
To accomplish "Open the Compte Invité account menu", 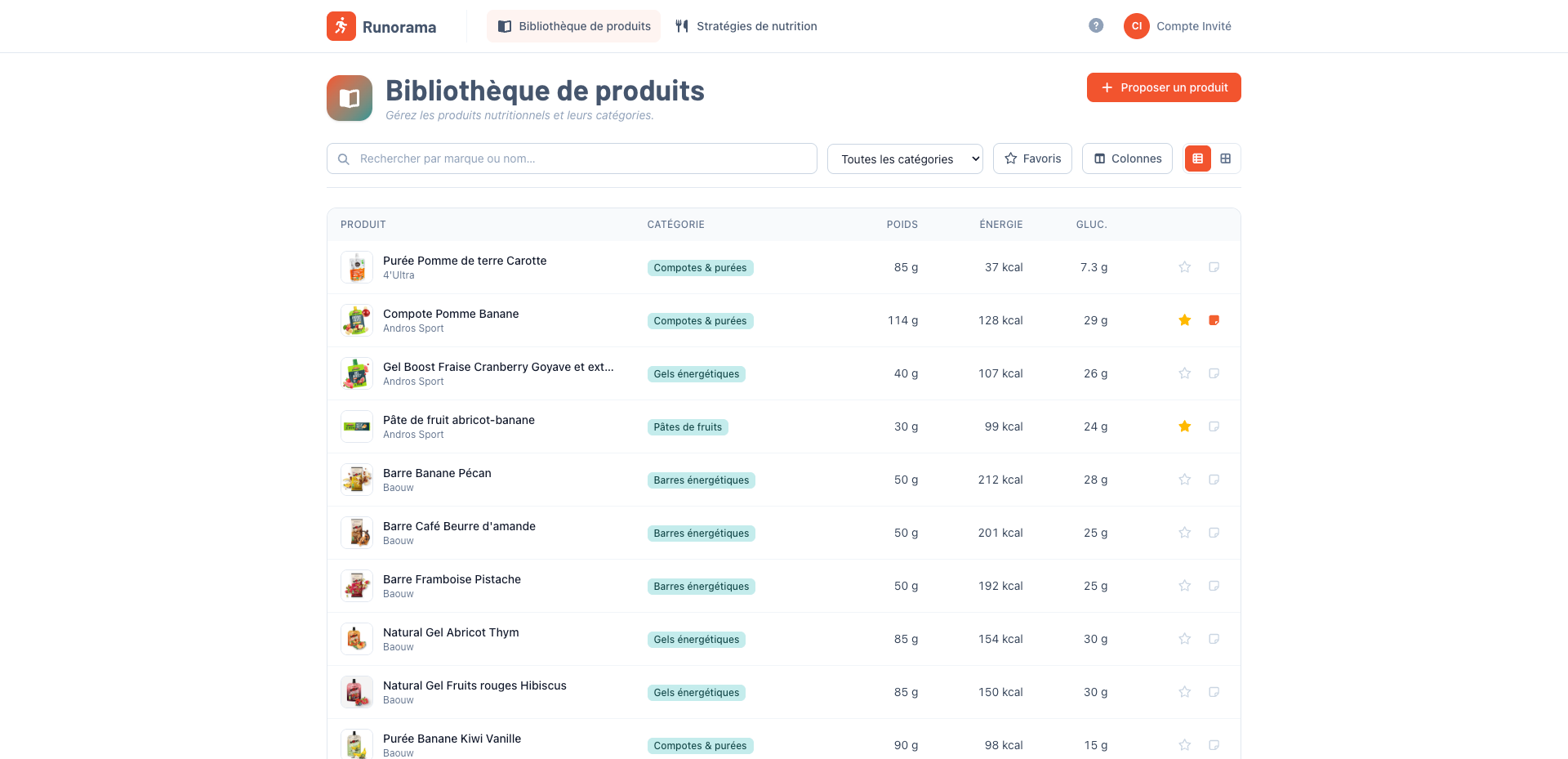I will tap(1178, 26).
